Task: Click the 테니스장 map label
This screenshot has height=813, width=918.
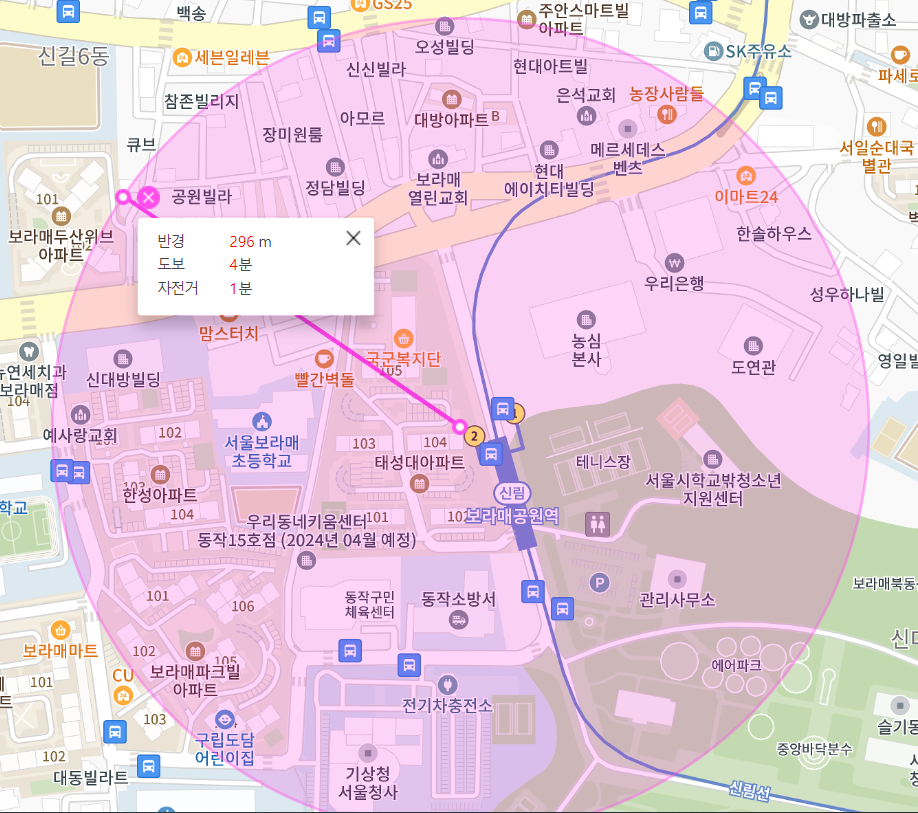Action: coord(603,462)
